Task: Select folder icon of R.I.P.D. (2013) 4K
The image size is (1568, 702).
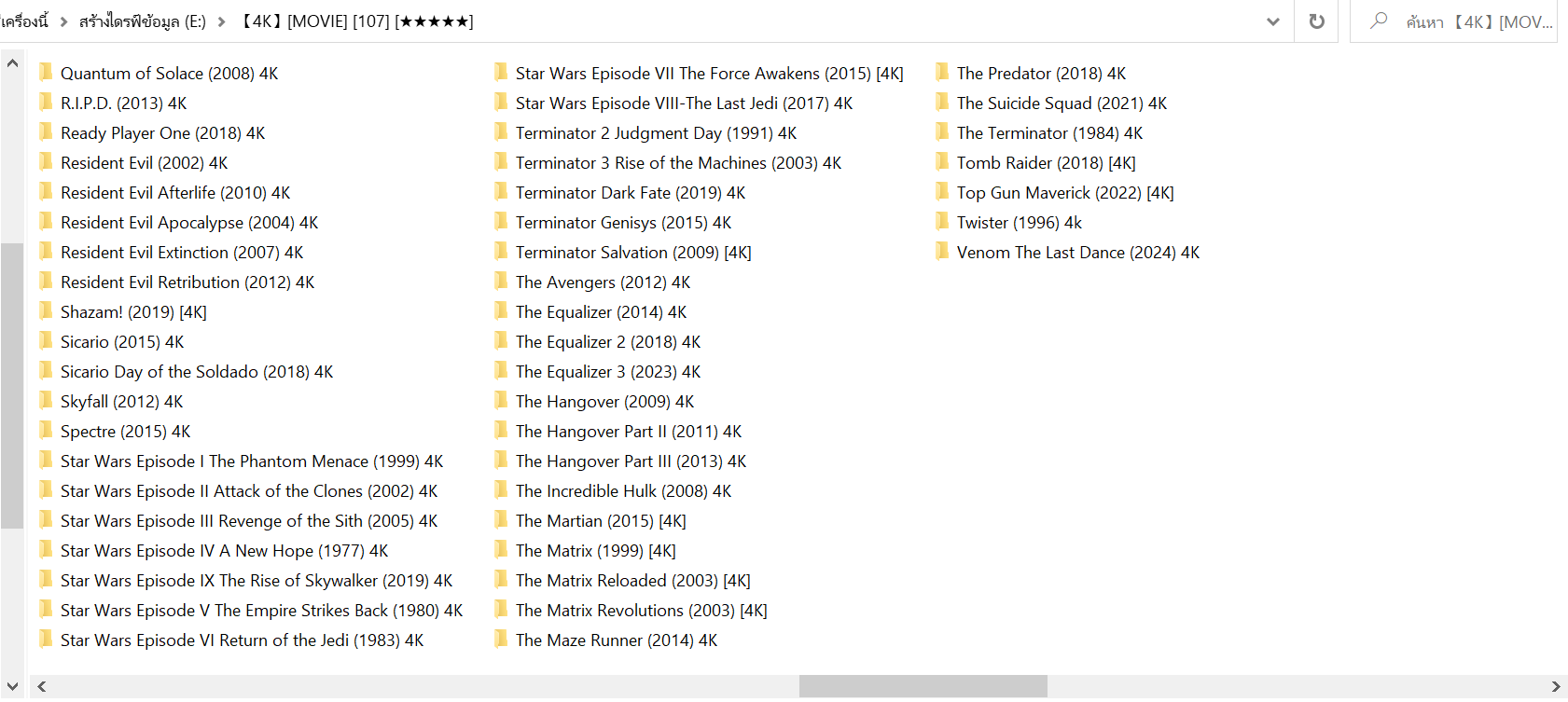Action: click(46, 103)
